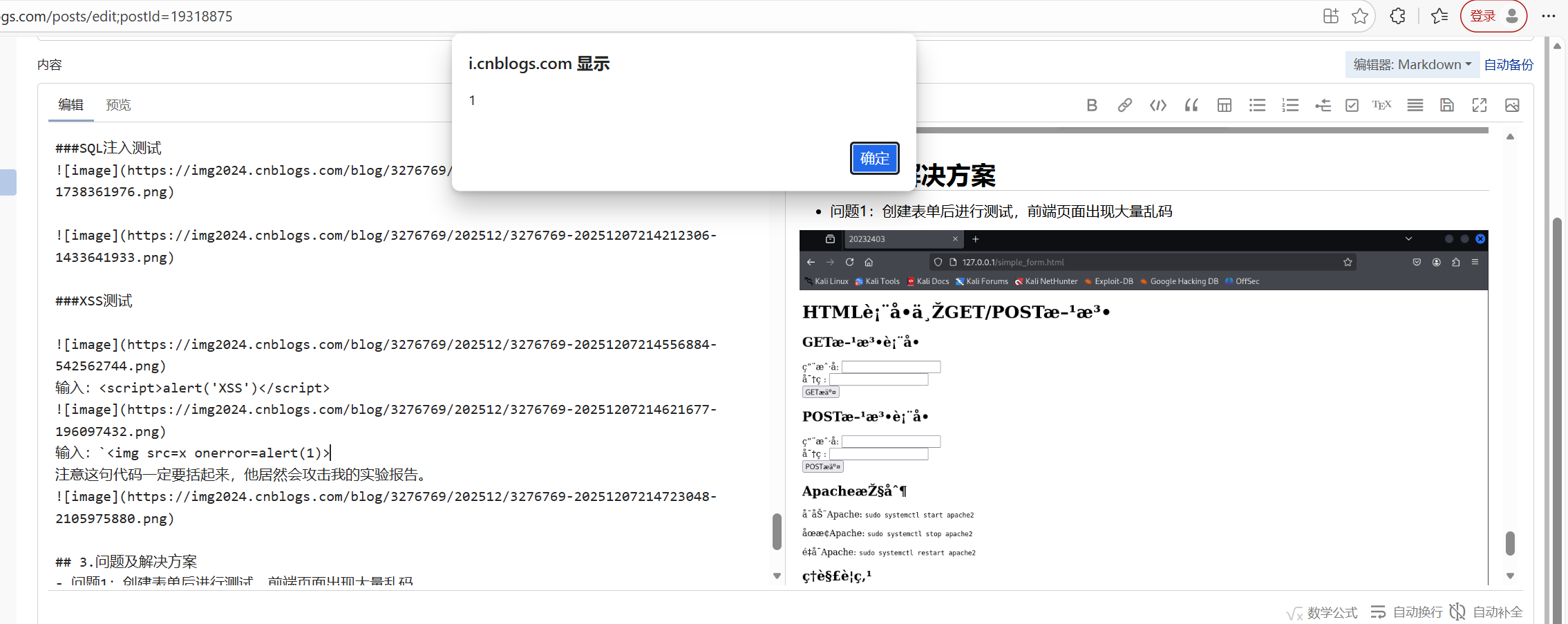Insert a hyperlink using the link icon
This screenshot has width=1568, height=624.
pyautogui.click(x=1124, y=105)
